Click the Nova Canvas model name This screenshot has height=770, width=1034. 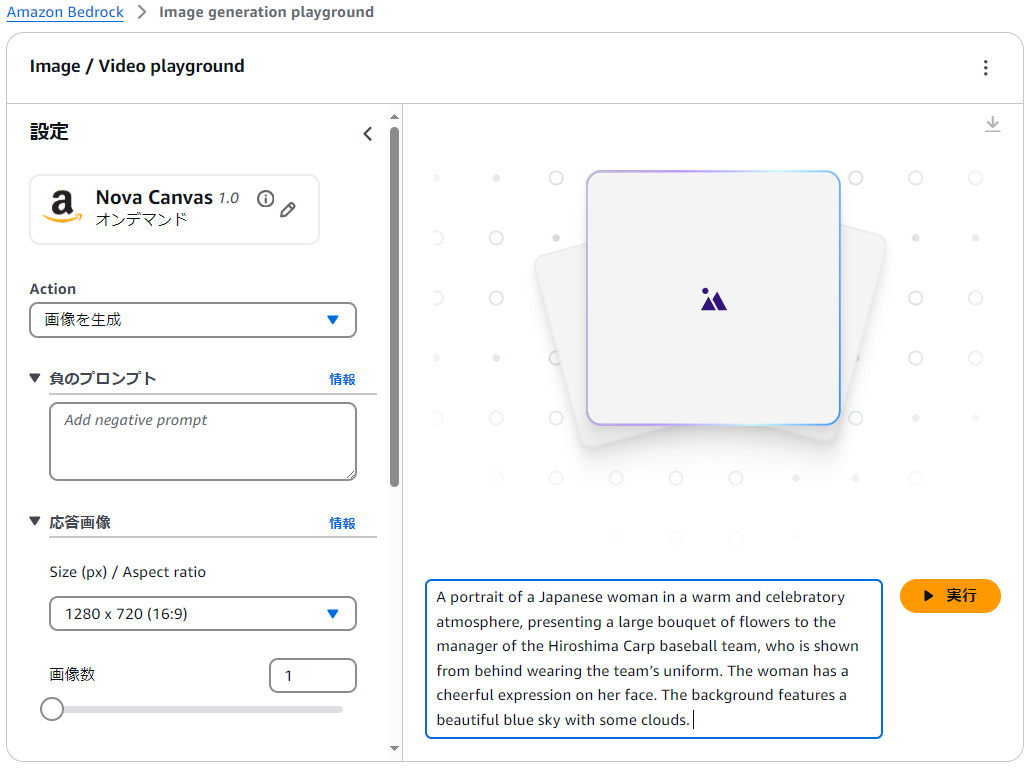pyautogui.click(x=154, y=197)
